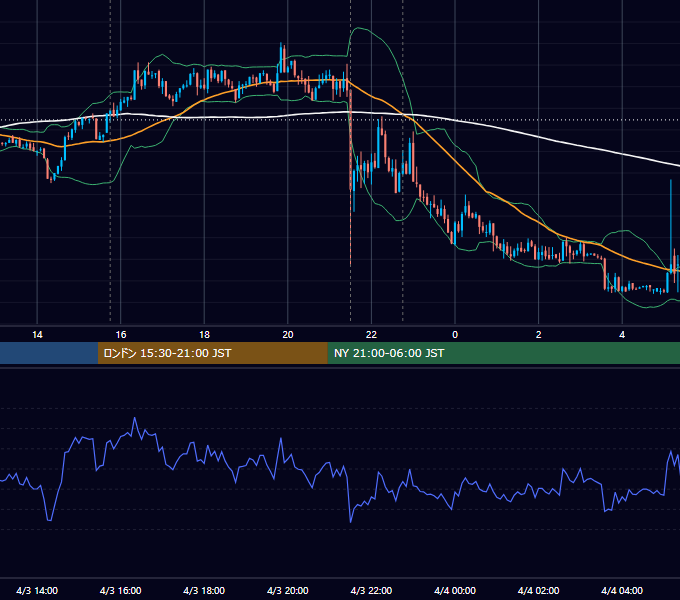Viewport: 680px width, 600px height.
Task: Select the blue session bar before London
Action: (49, 353)
